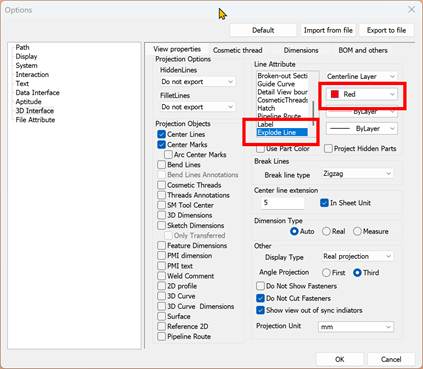The width and height of the screenshot is (423, 369).
Task: Open the System category
Action: pyautogui.click(x=26, y=65)
